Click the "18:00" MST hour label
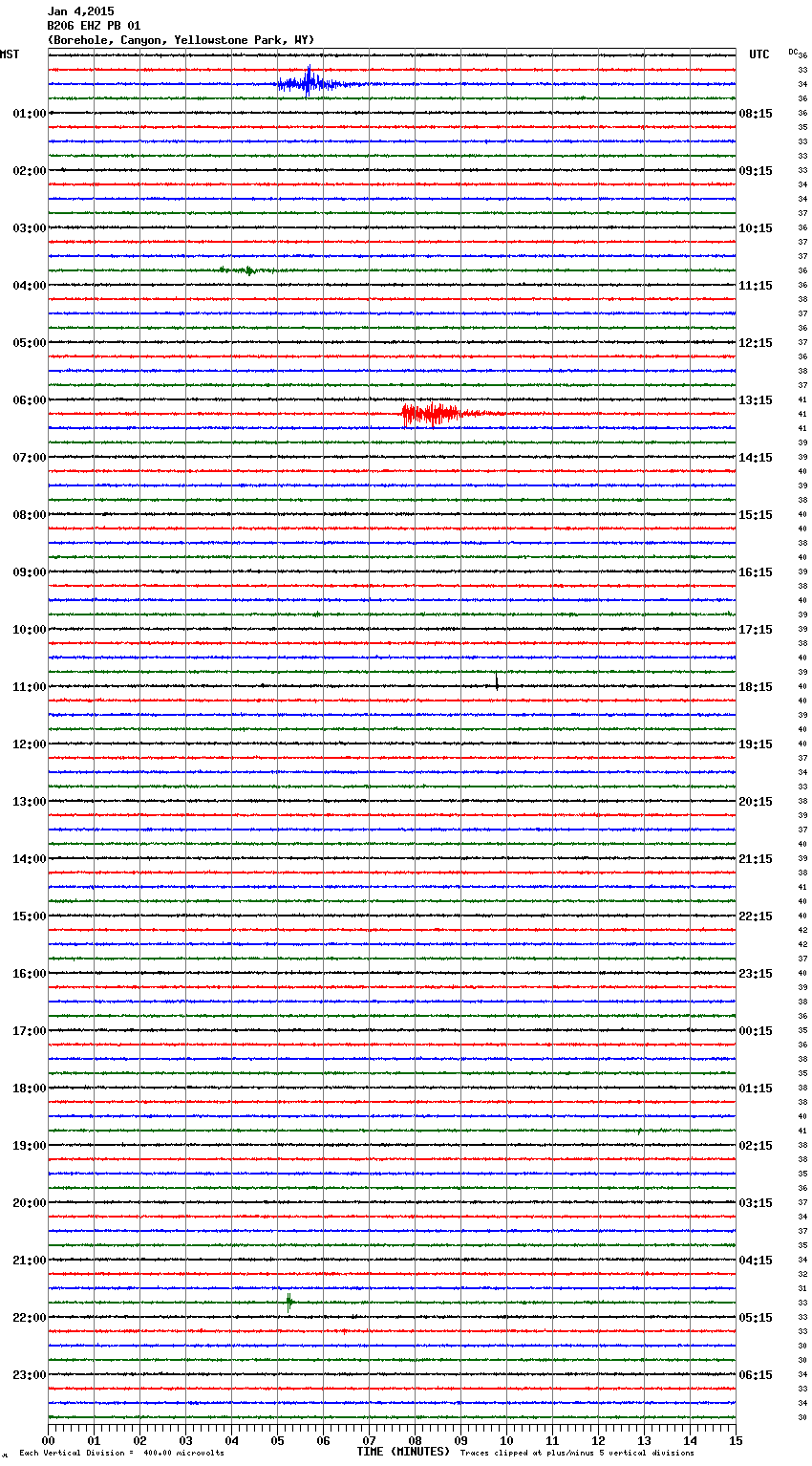 coord(30,1089)
